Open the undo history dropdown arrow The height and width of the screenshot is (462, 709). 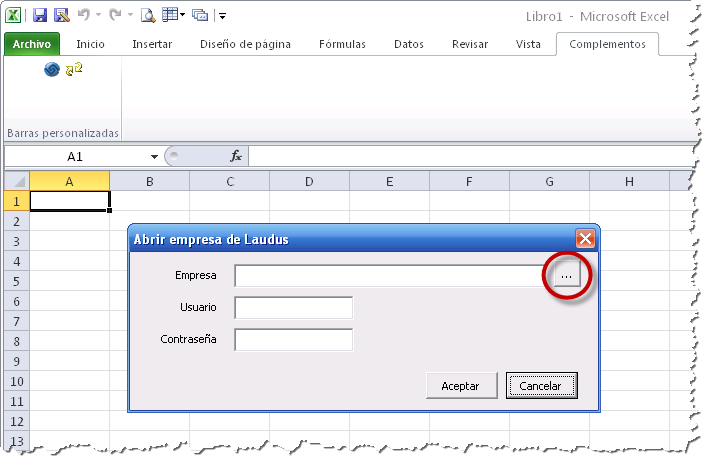[99, 15]
